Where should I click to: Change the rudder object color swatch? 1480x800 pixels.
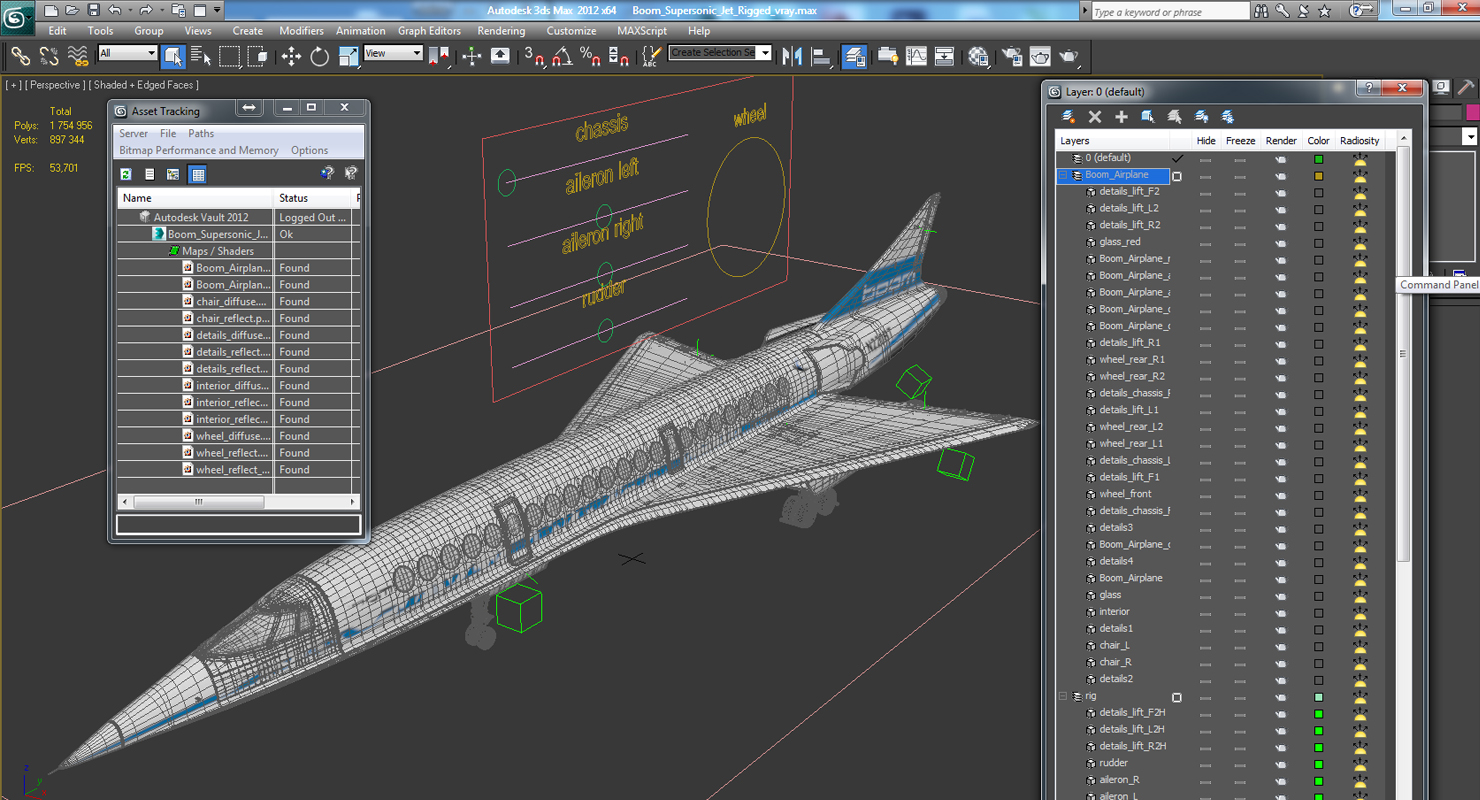pyautogui.click(x=1318, y=764)
